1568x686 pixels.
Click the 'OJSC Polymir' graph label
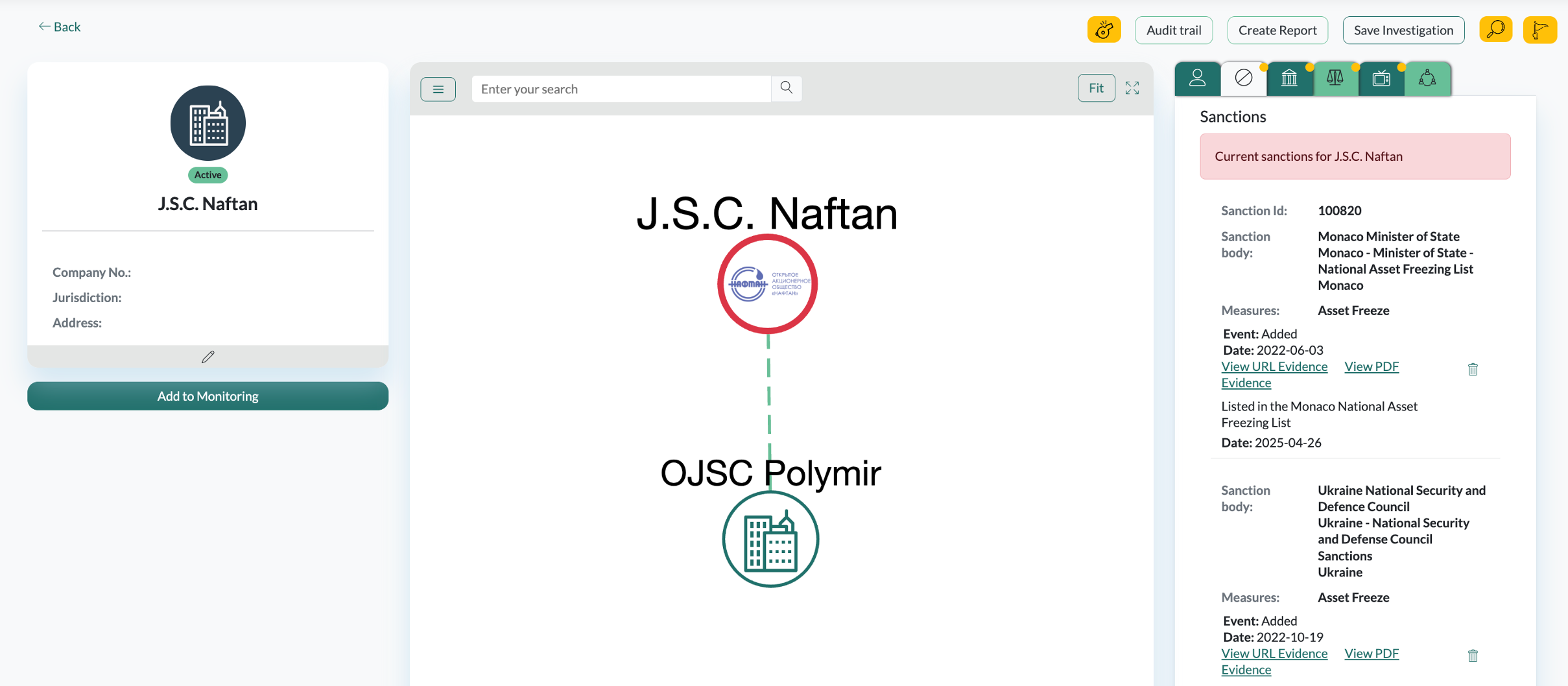pyautogui.click(x=770, y=473)
